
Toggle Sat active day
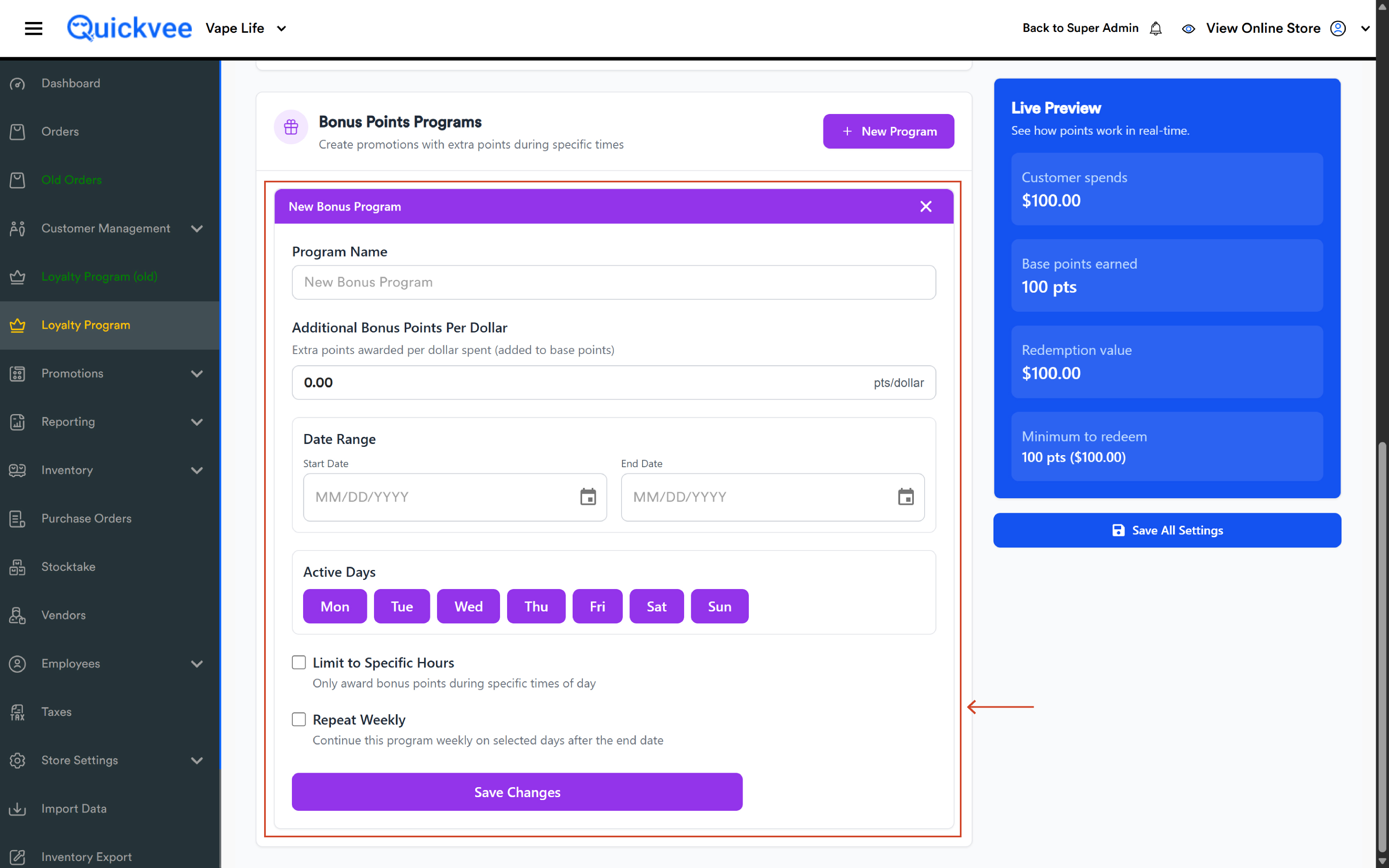click(x=656, y=606)
